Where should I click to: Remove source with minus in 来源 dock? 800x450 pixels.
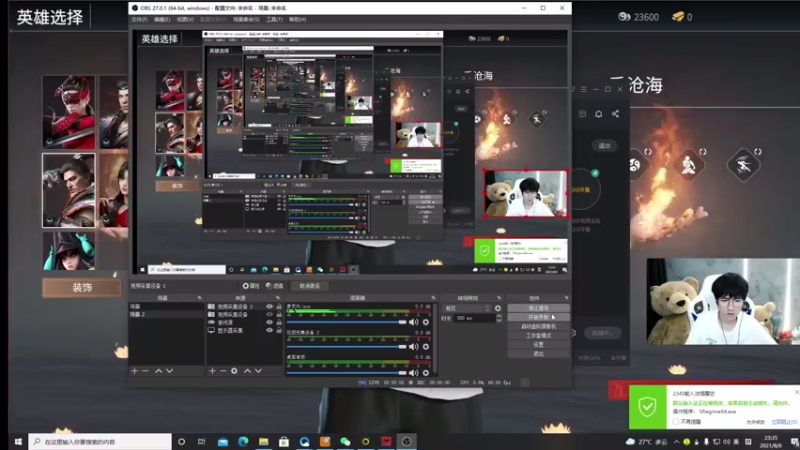pyautogui.click(x=223, y=371)
